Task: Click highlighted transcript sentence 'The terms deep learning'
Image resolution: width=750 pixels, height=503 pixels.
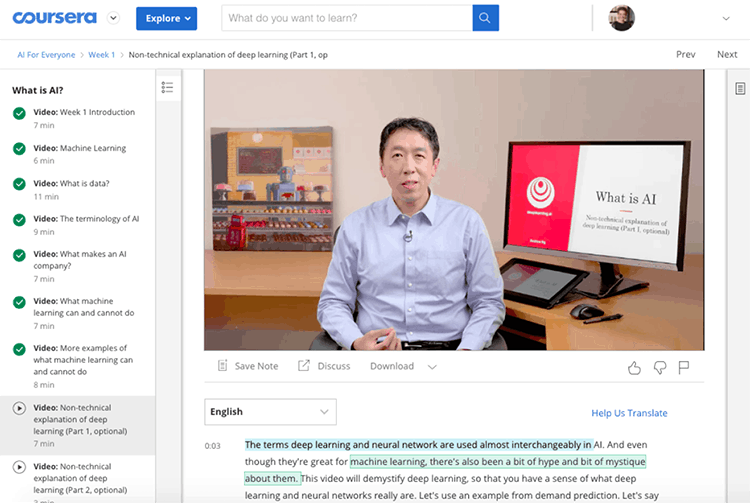Action: 419,445
